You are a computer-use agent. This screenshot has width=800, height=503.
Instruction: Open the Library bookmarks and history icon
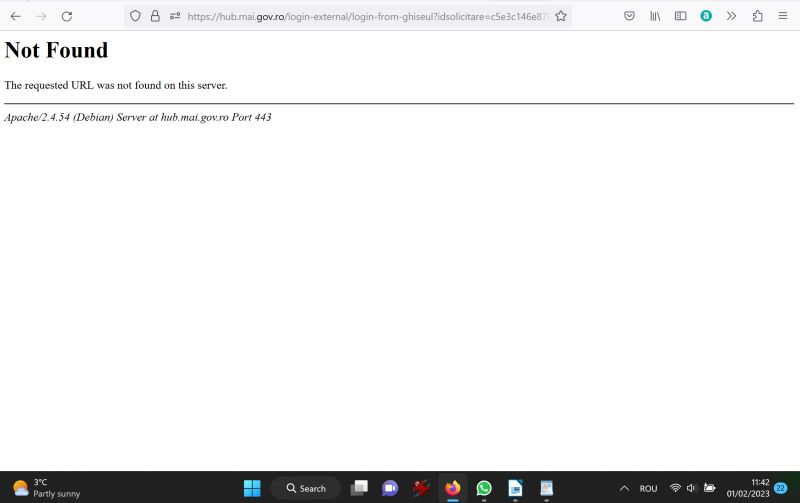click(656, 16)
